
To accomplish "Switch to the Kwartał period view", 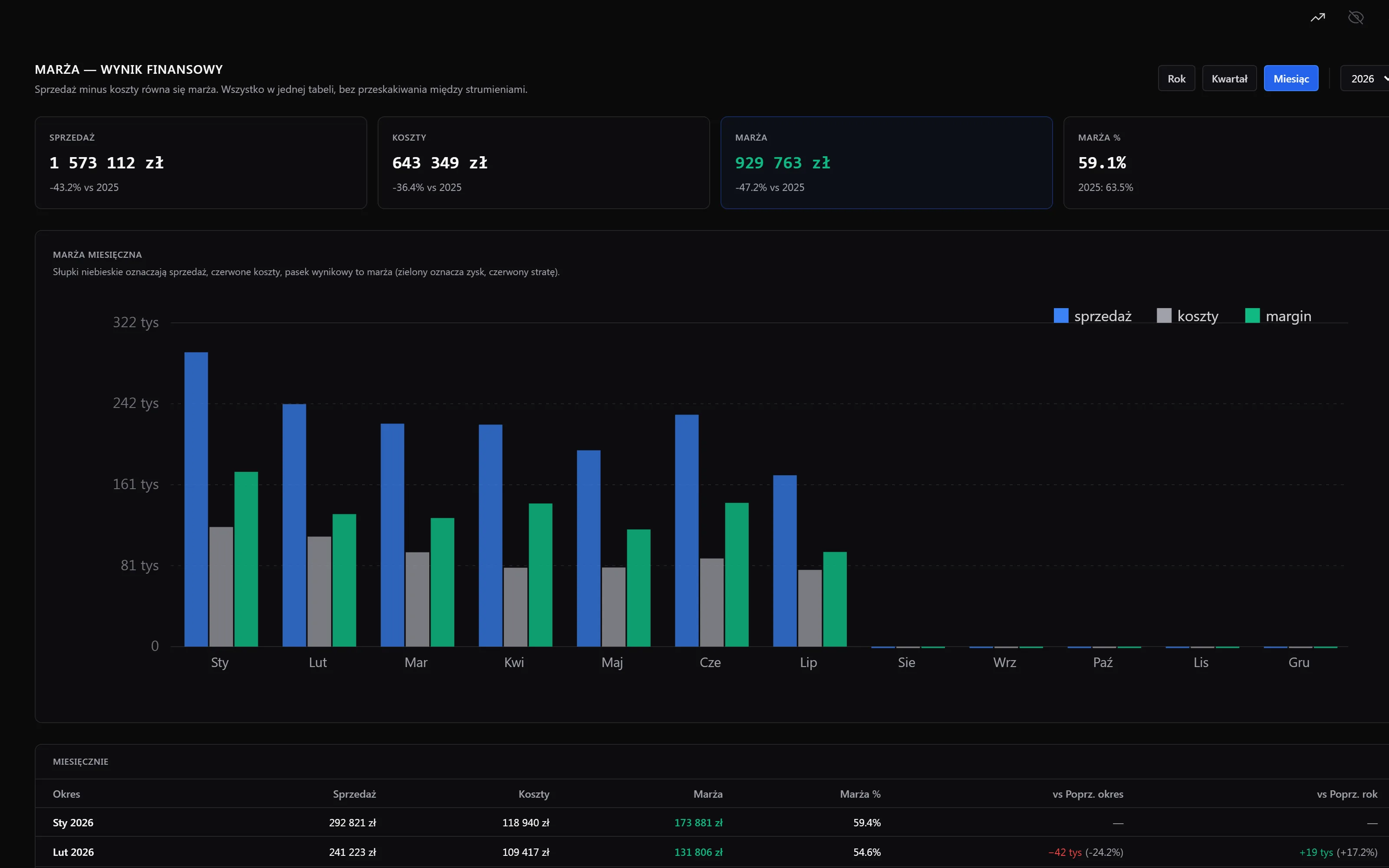I will point(1229,79).
